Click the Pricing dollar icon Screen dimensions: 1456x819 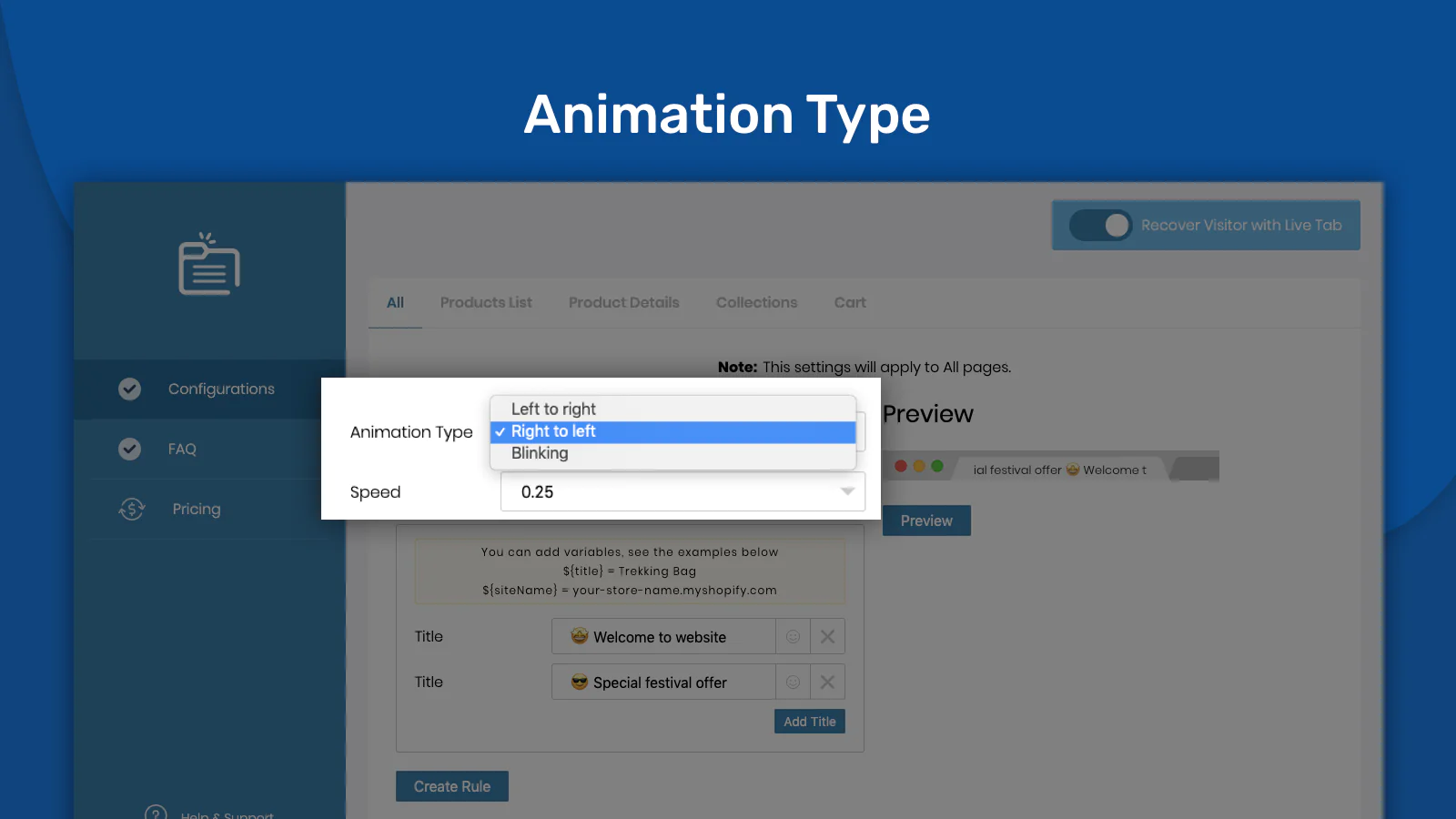click(132, 510)
